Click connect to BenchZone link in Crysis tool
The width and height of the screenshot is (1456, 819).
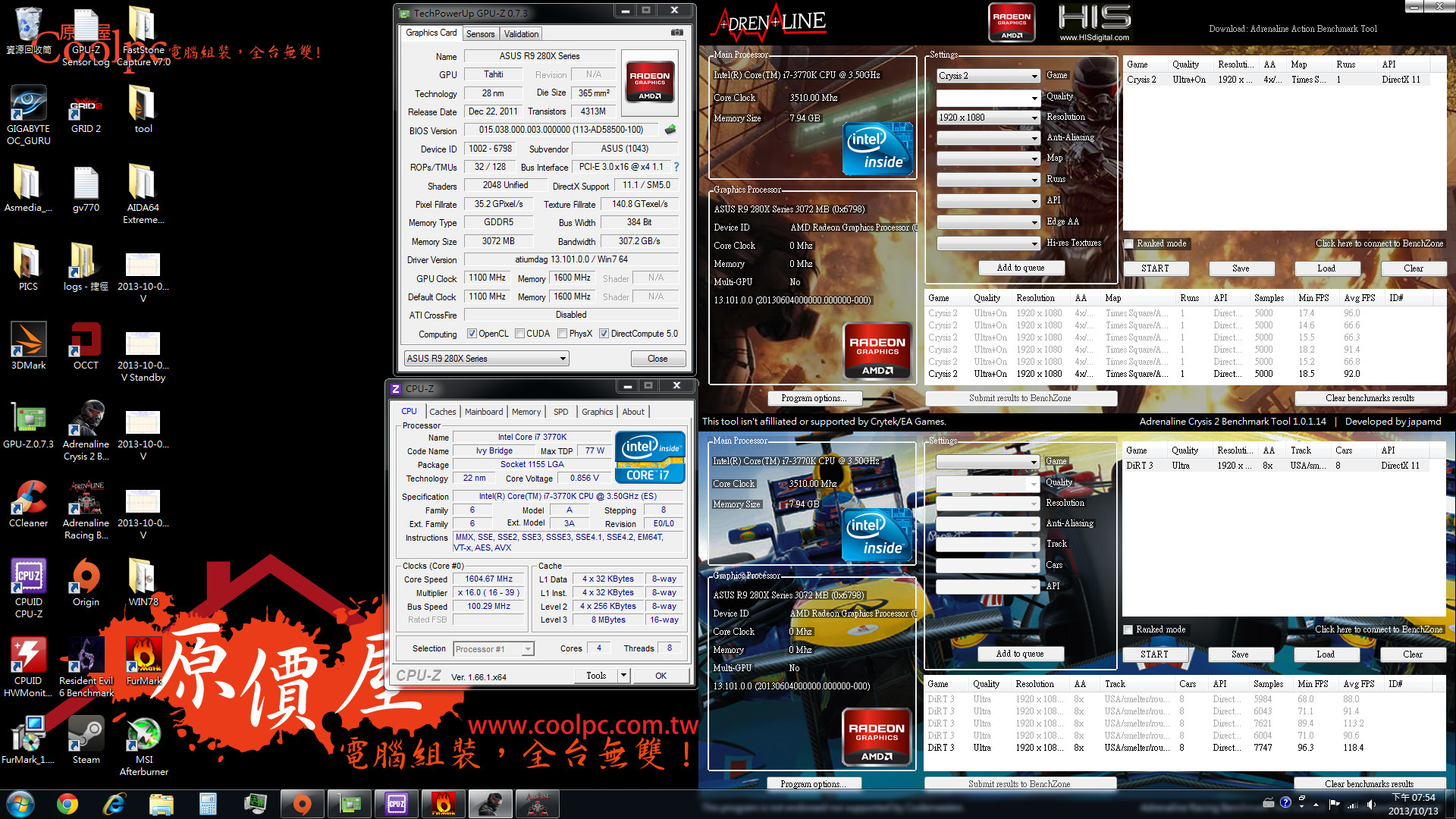pyautogui.click(x=1379, y=244)
